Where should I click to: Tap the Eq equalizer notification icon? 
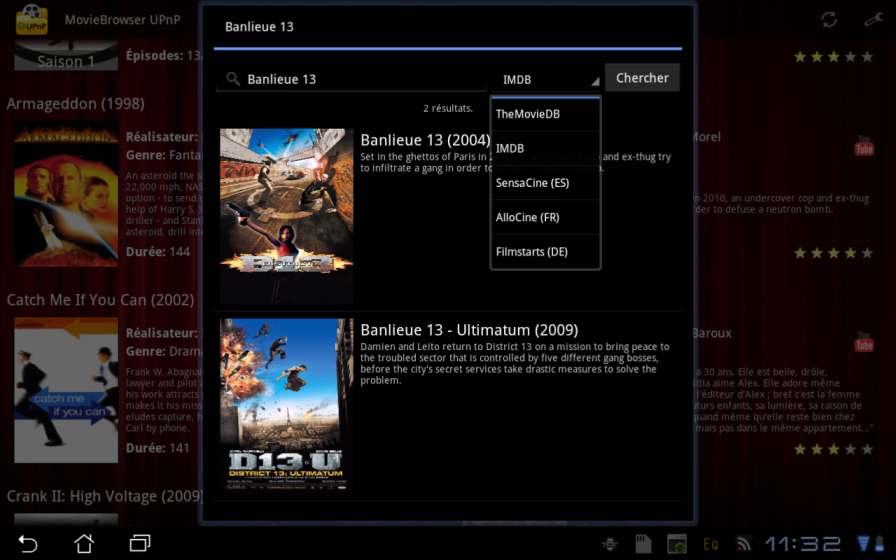(x=710, y=543)
